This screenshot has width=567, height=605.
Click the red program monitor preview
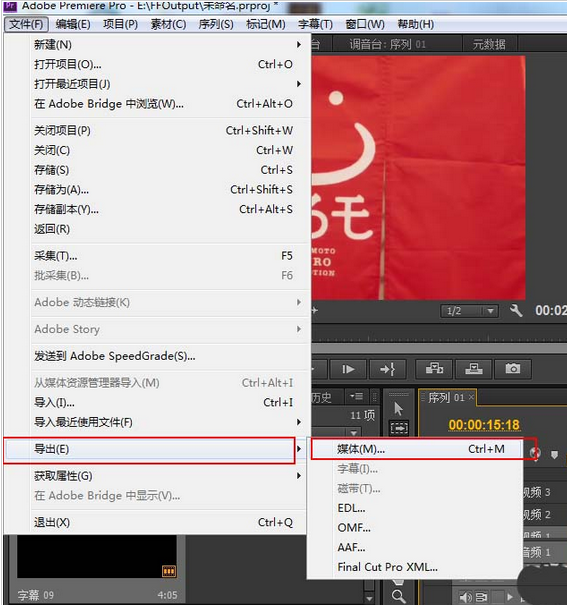[x=418, y=178]
